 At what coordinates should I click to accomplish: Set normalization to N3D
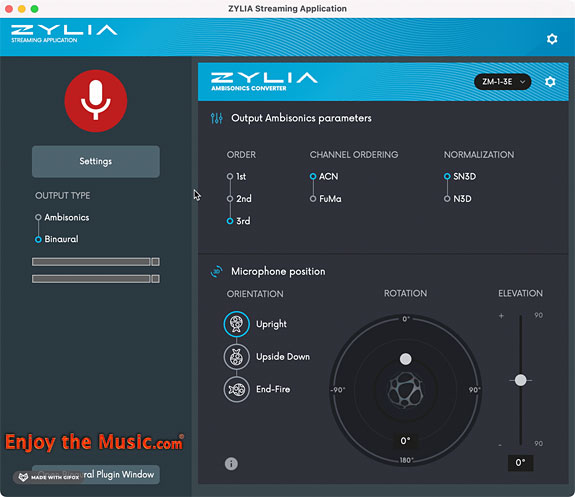click(458, 199)
